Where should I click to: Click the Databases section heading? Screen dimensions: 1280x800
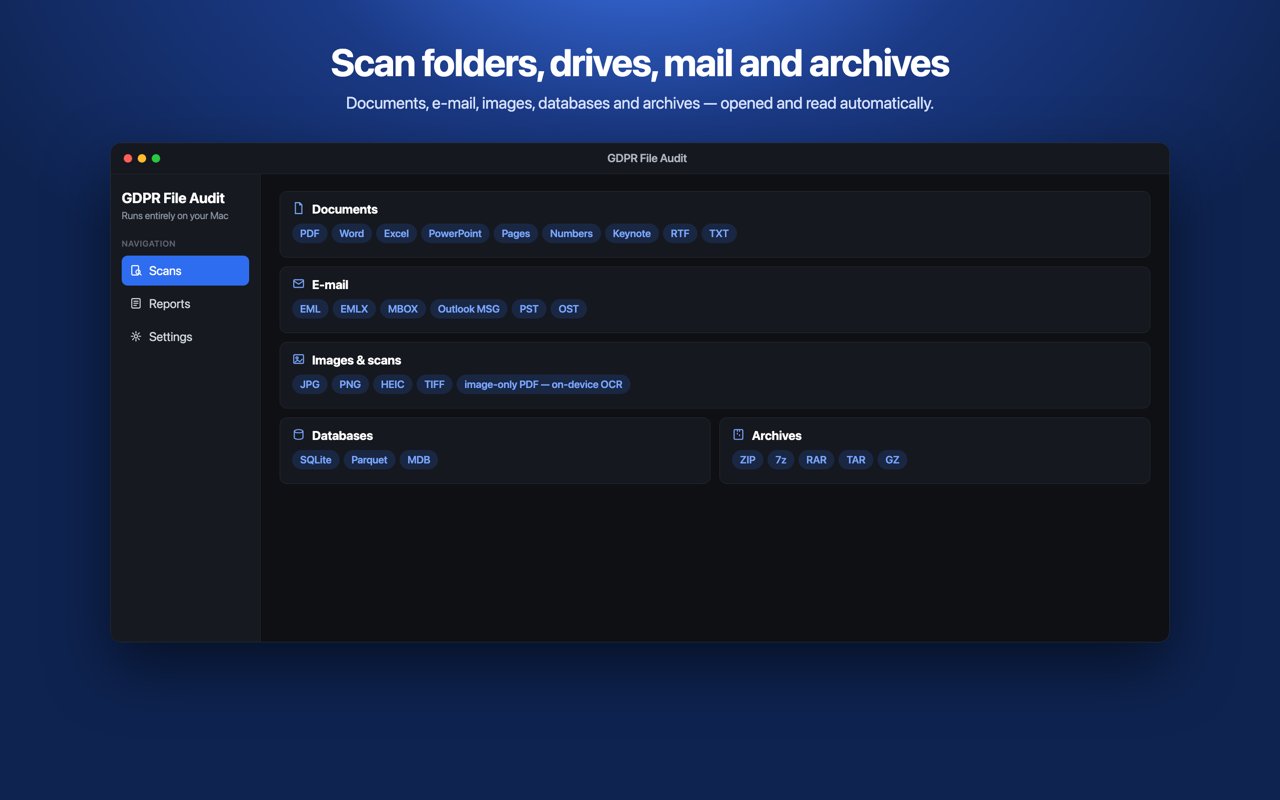[342, 436]
